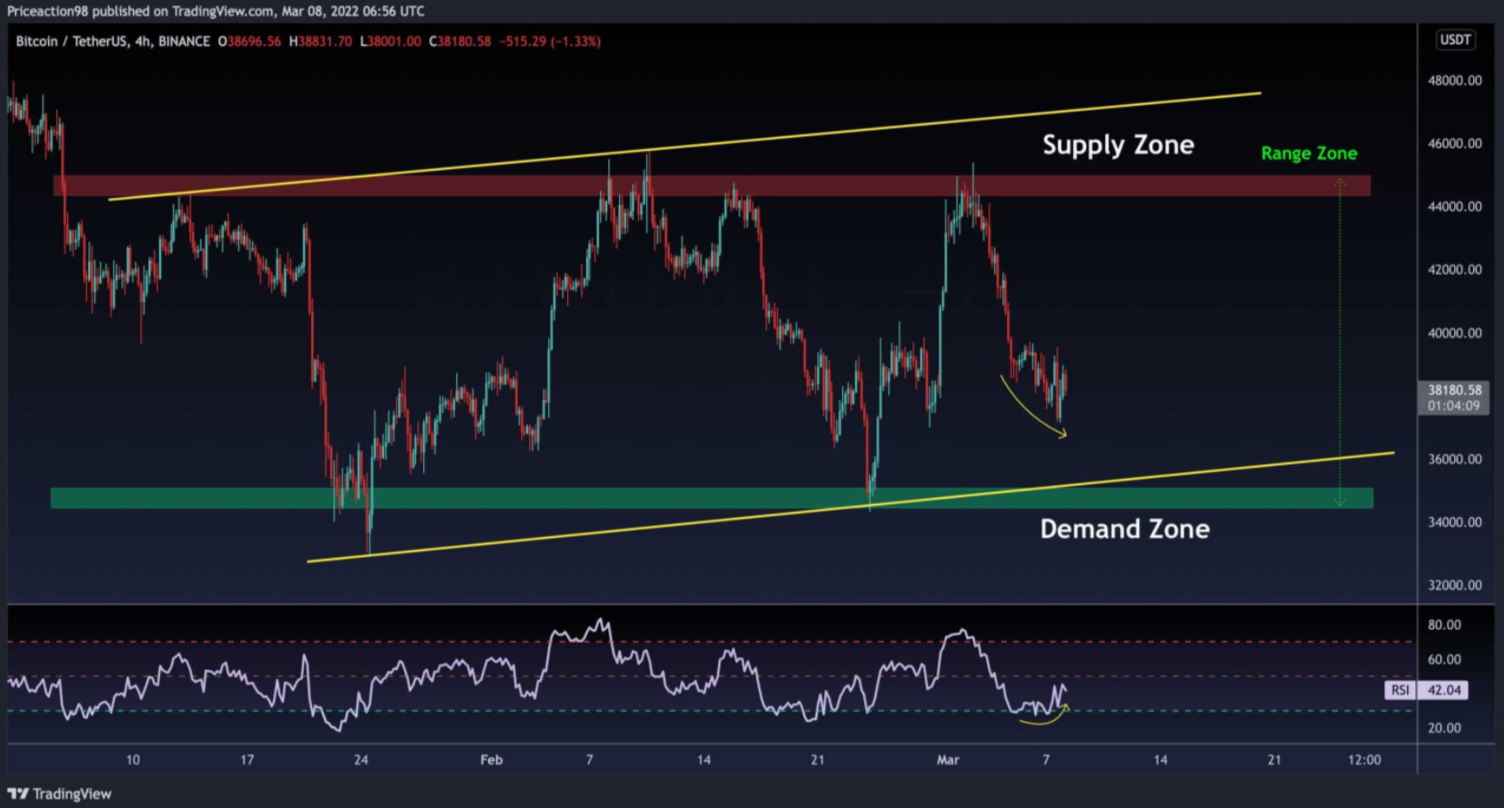Select the yellow curved arrow near recent candles
Image resolution: width=1504 pixels, height=808 pixels.
coord(1033,410)
